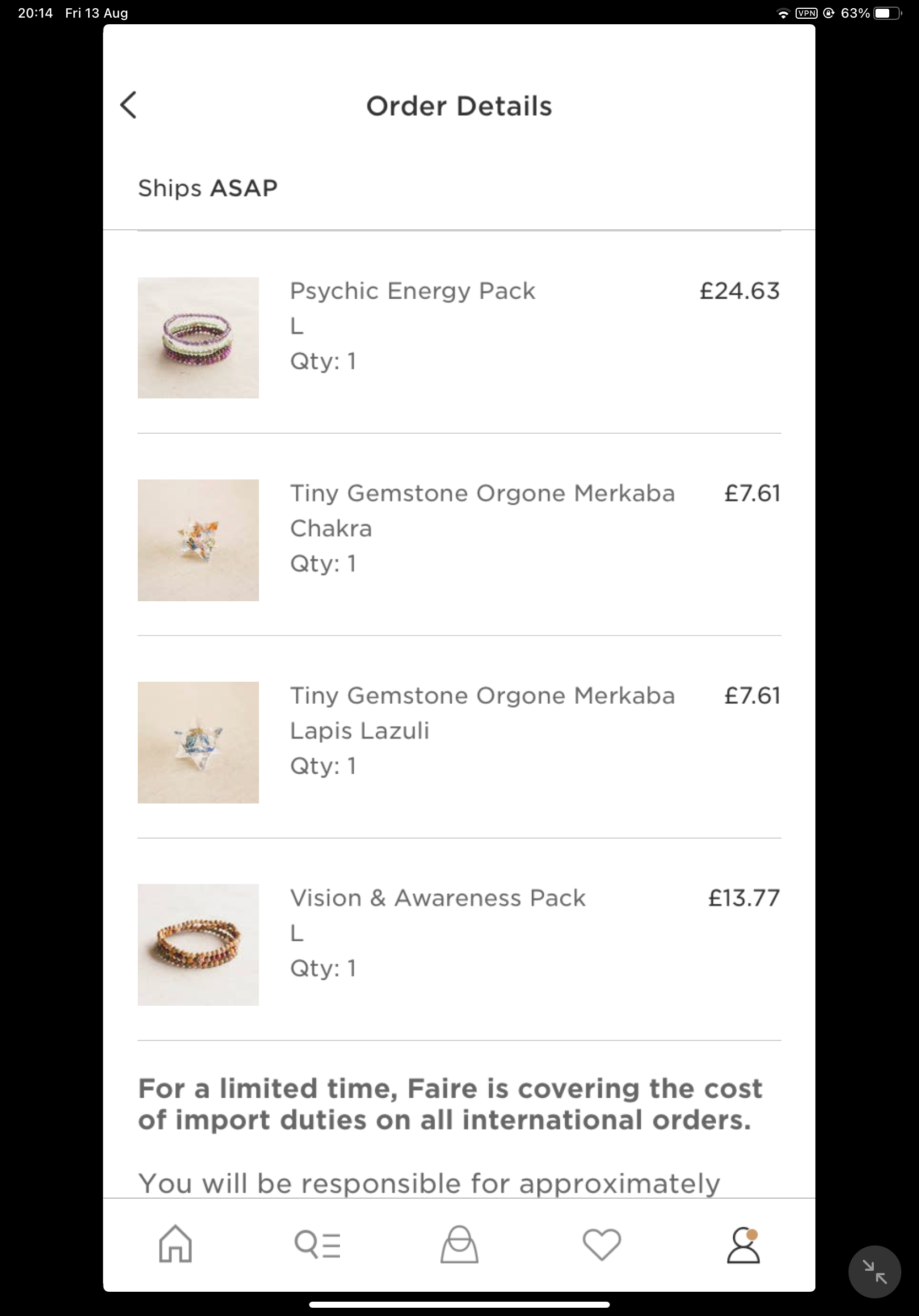The height and width of the screenshot is (1316, 919).
Task: Select the Psychic Energy Pack title
Action: coord(413,291)
